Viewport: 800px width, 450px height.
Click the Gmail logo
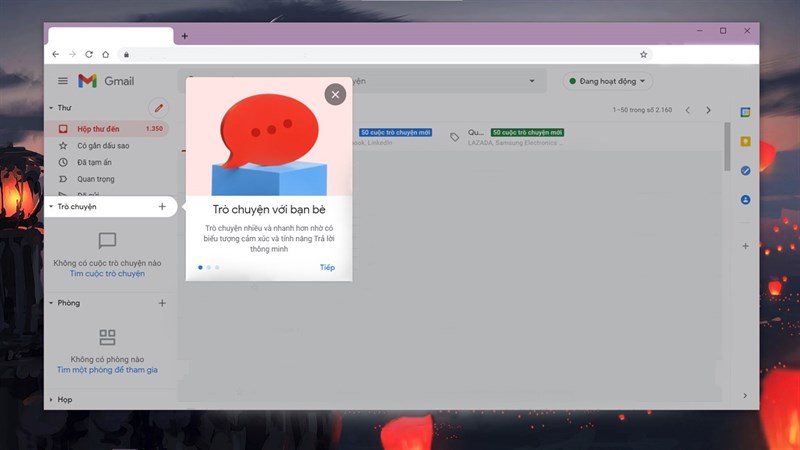click(x=106, y=81)
